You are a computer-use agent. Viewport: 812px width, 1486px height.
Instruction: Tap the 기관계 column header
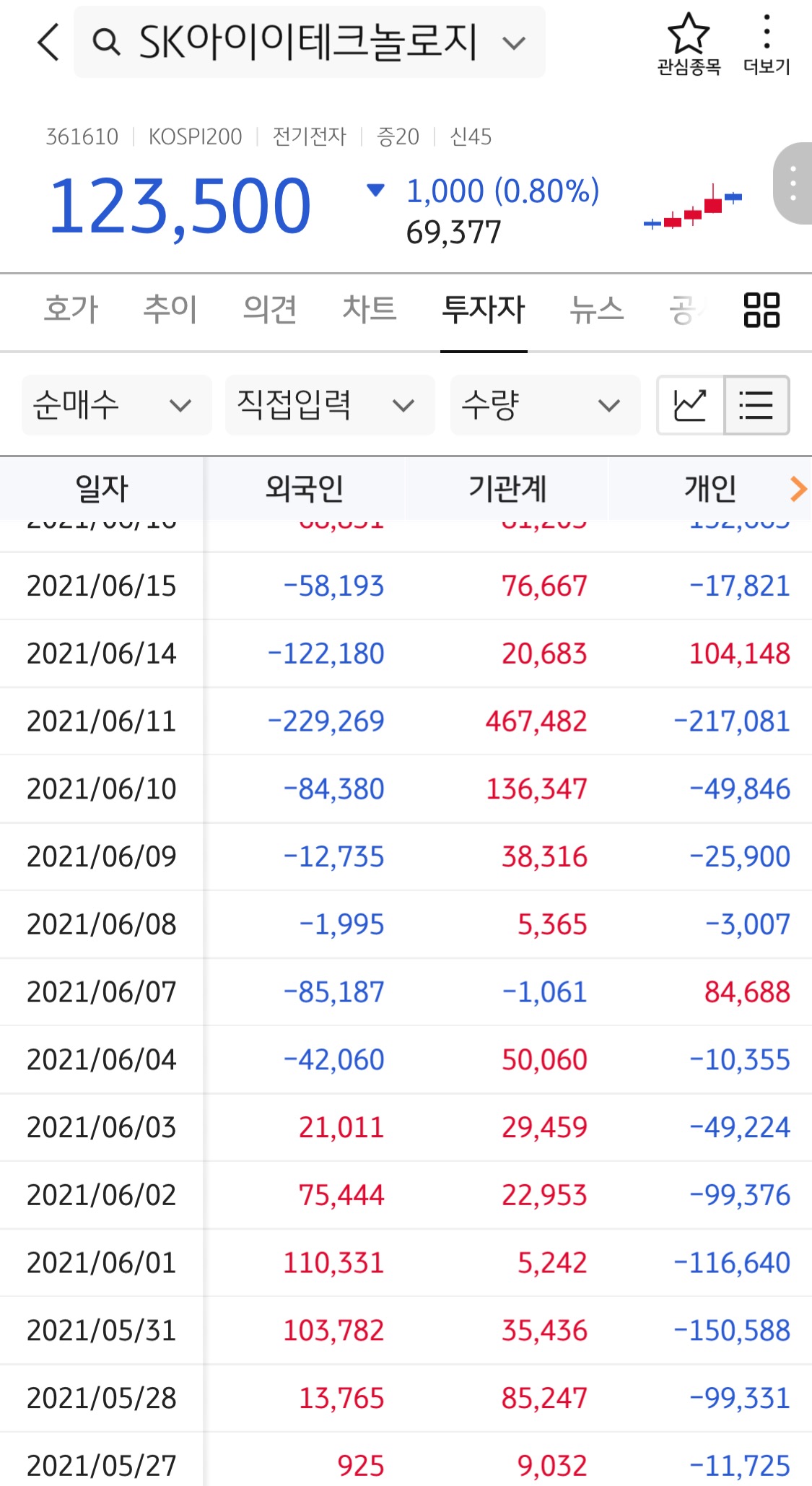click(507, 489)
